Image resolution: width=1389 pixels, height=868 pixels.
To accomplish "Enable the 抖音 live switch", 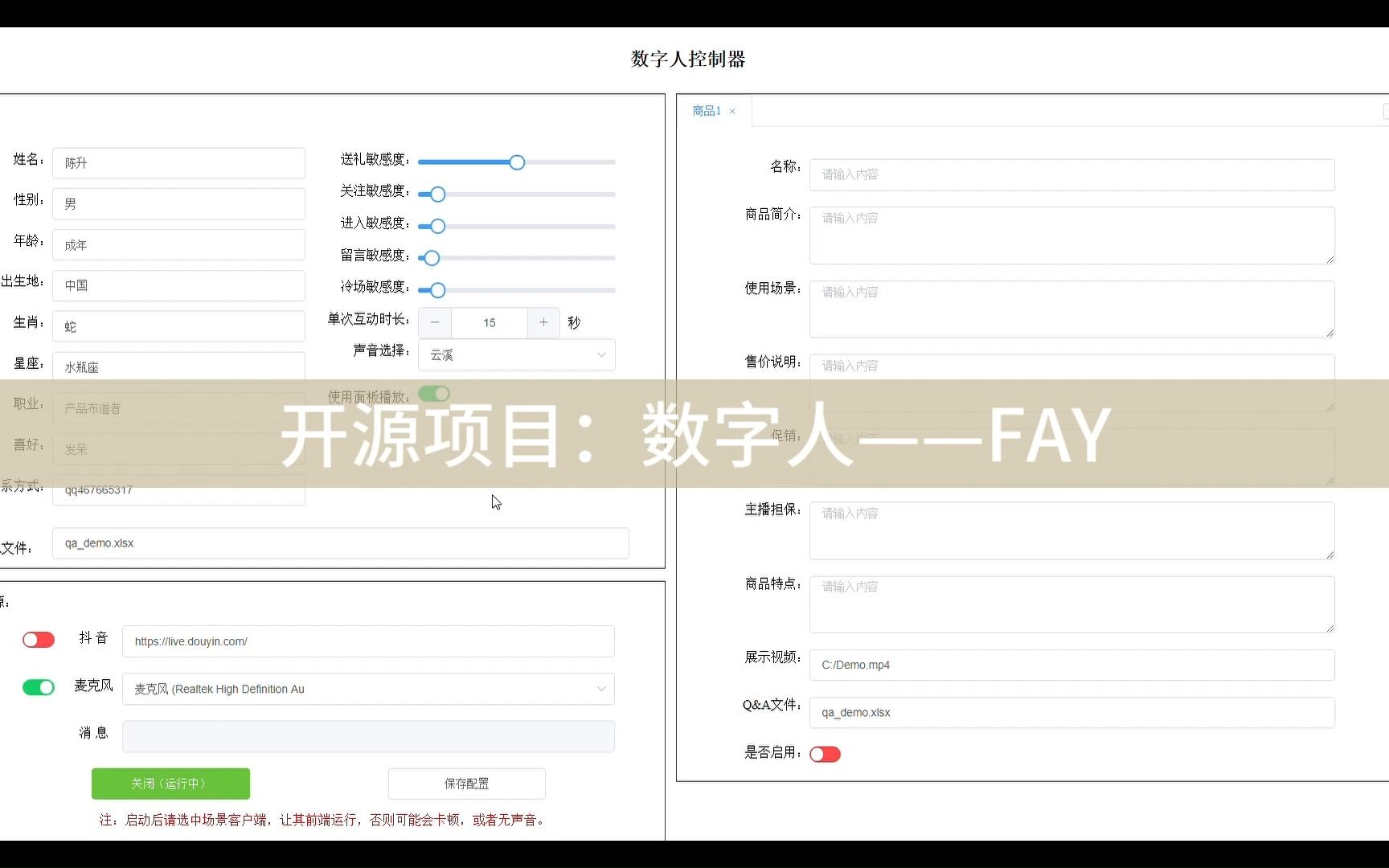I will tap(39, 640).
